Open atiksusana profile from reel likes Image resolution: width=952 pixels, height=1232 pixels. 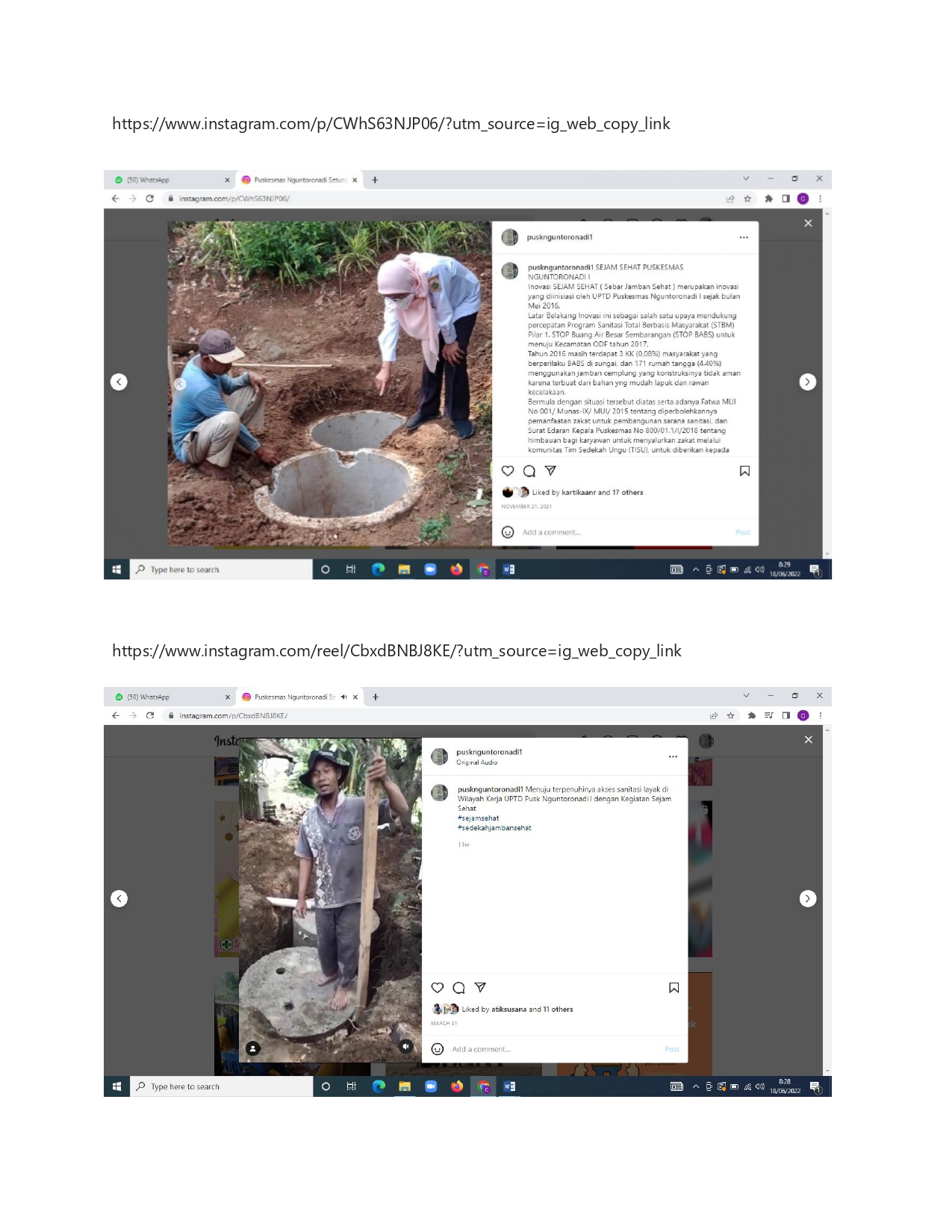point(509,1009)
